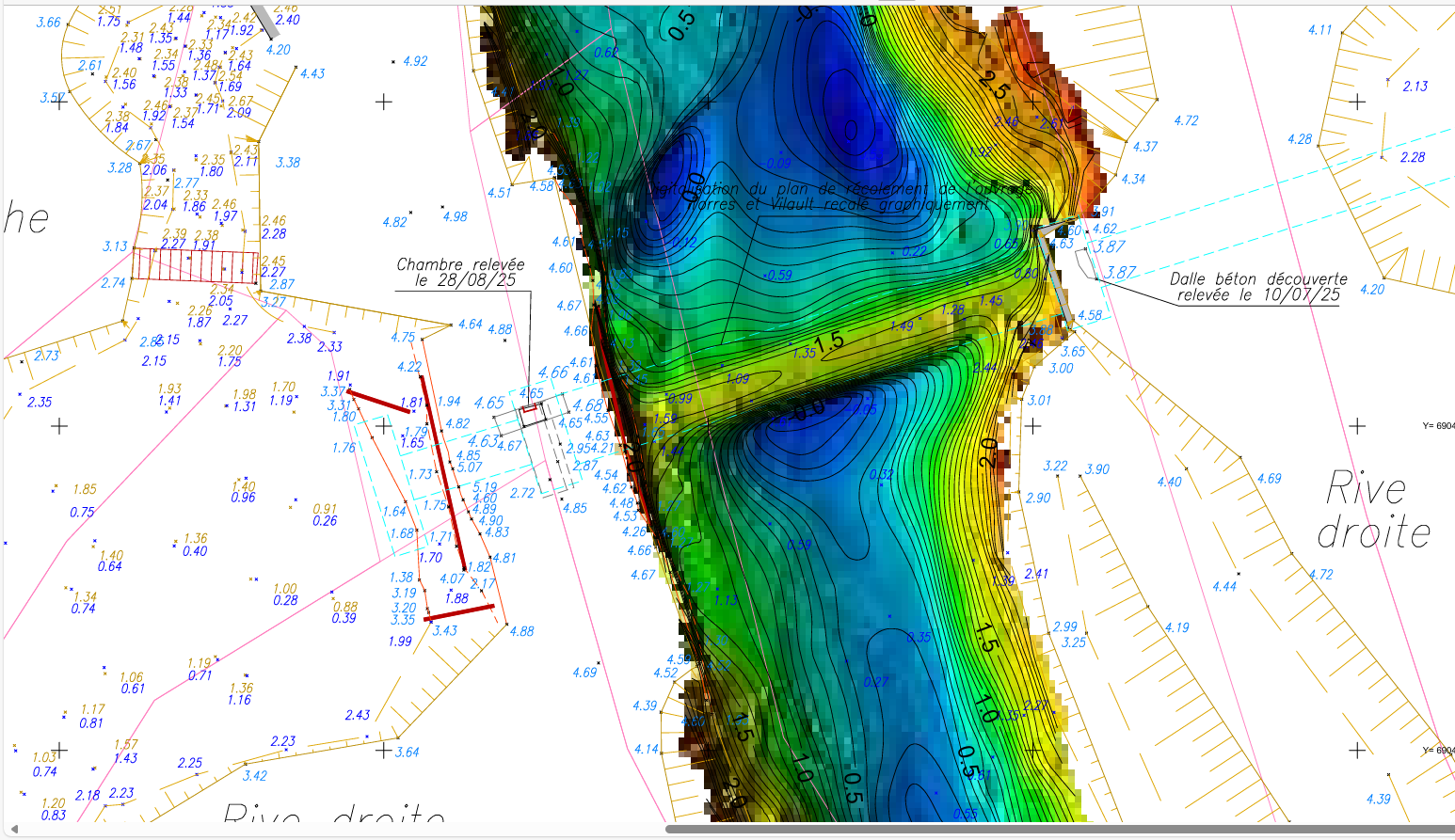Click the 2.13 elevation label at top right
This screenshot has height=840, width=1455.
(1415, 87)
